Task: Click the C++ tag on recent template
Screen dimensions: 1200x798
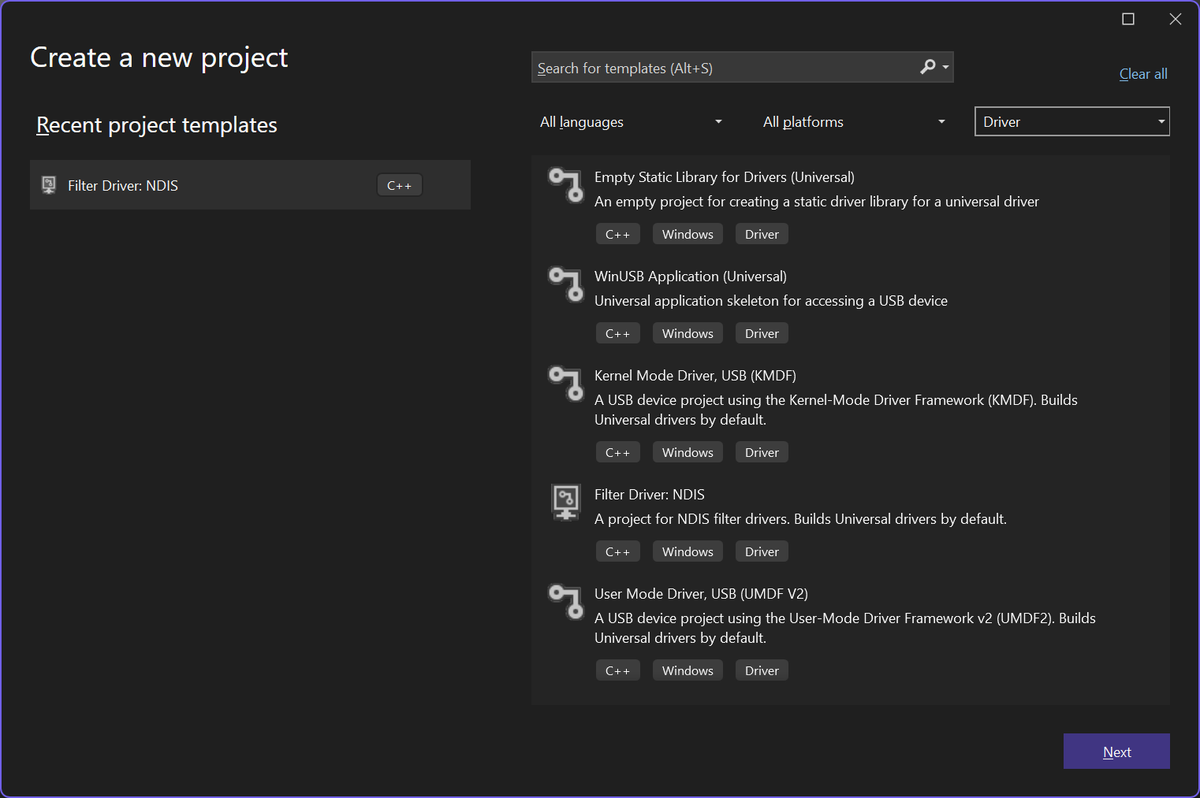Action: 399,185
